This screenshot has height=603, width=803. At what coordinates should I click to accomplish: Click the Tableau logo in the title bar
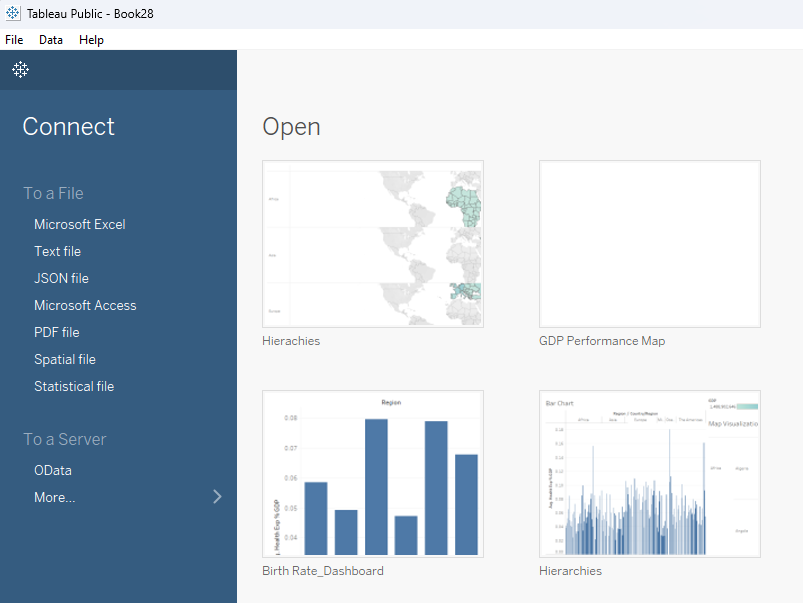point(14,13)
